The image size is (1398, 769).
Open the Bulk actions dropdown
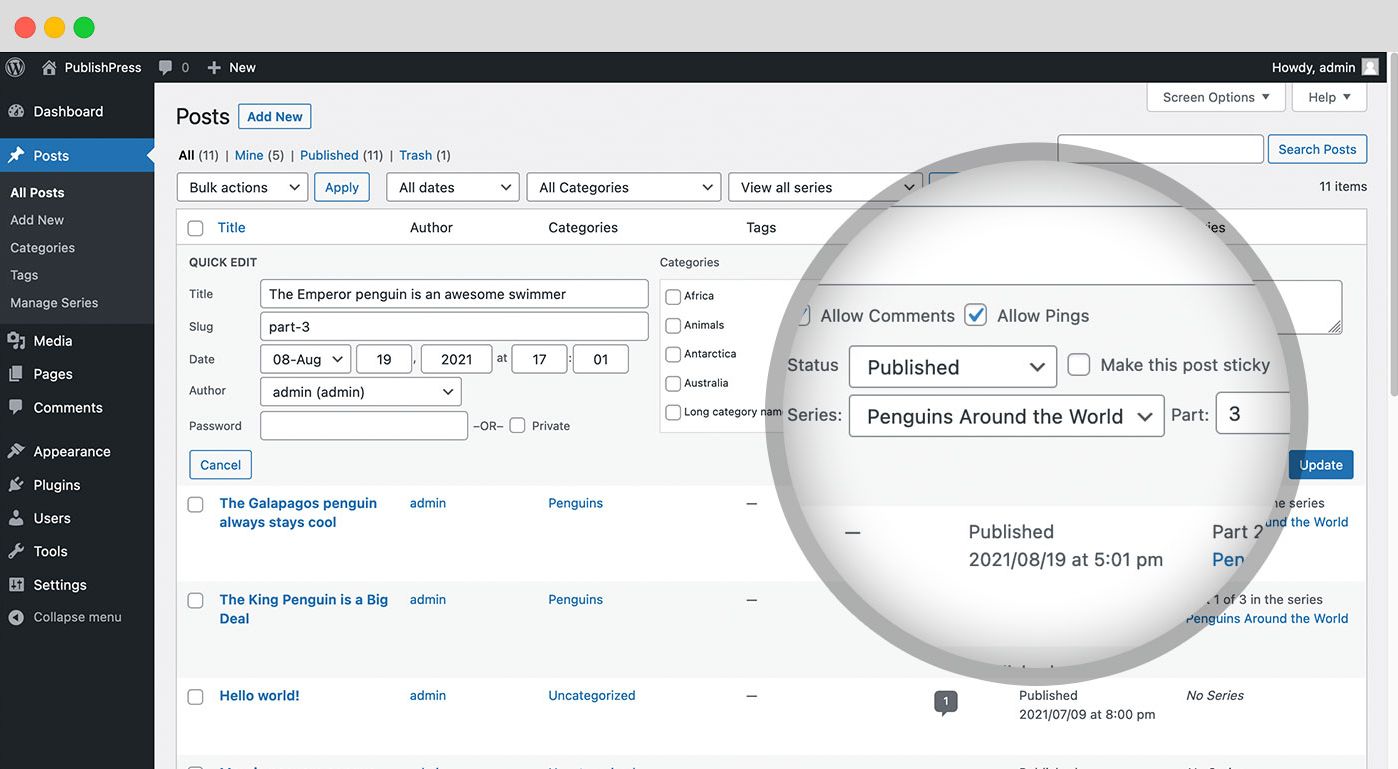click(242, 187)
